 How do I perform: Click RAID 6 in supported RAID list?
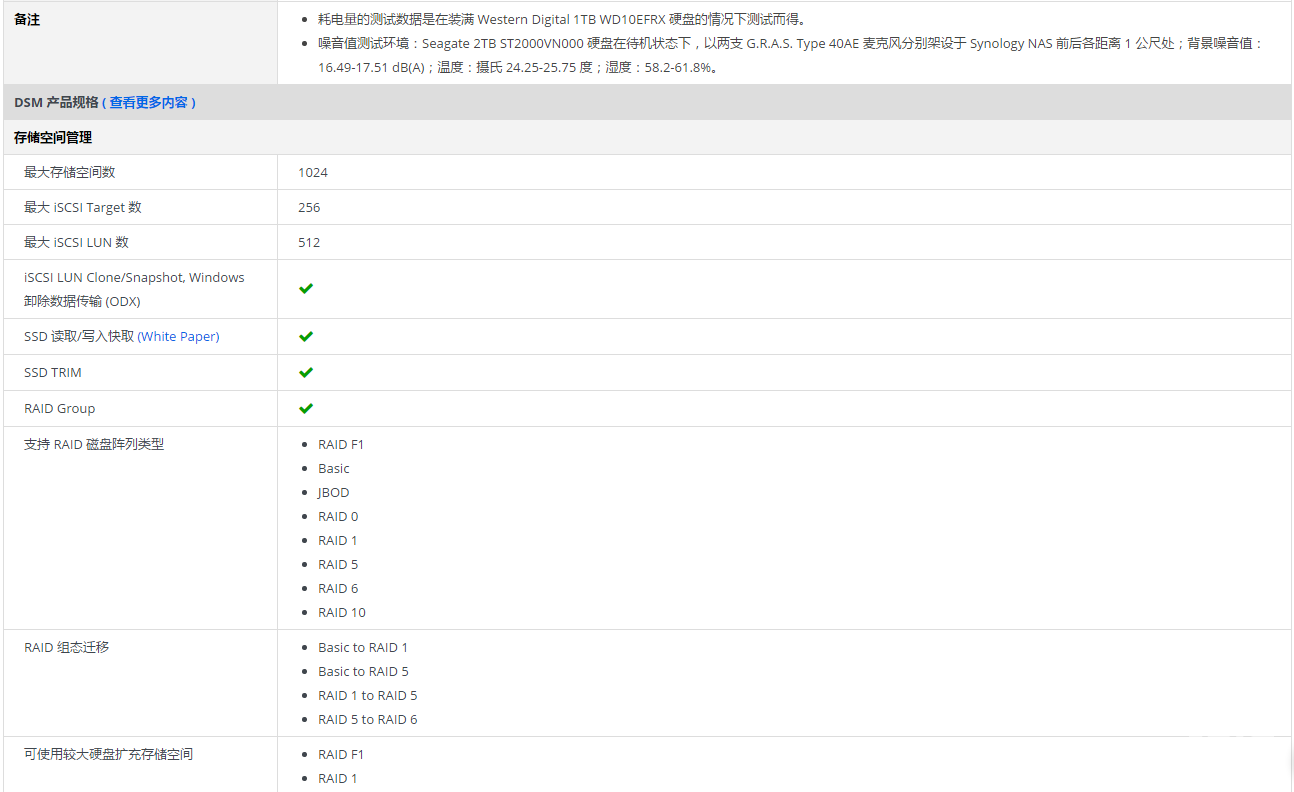[338, 588]
